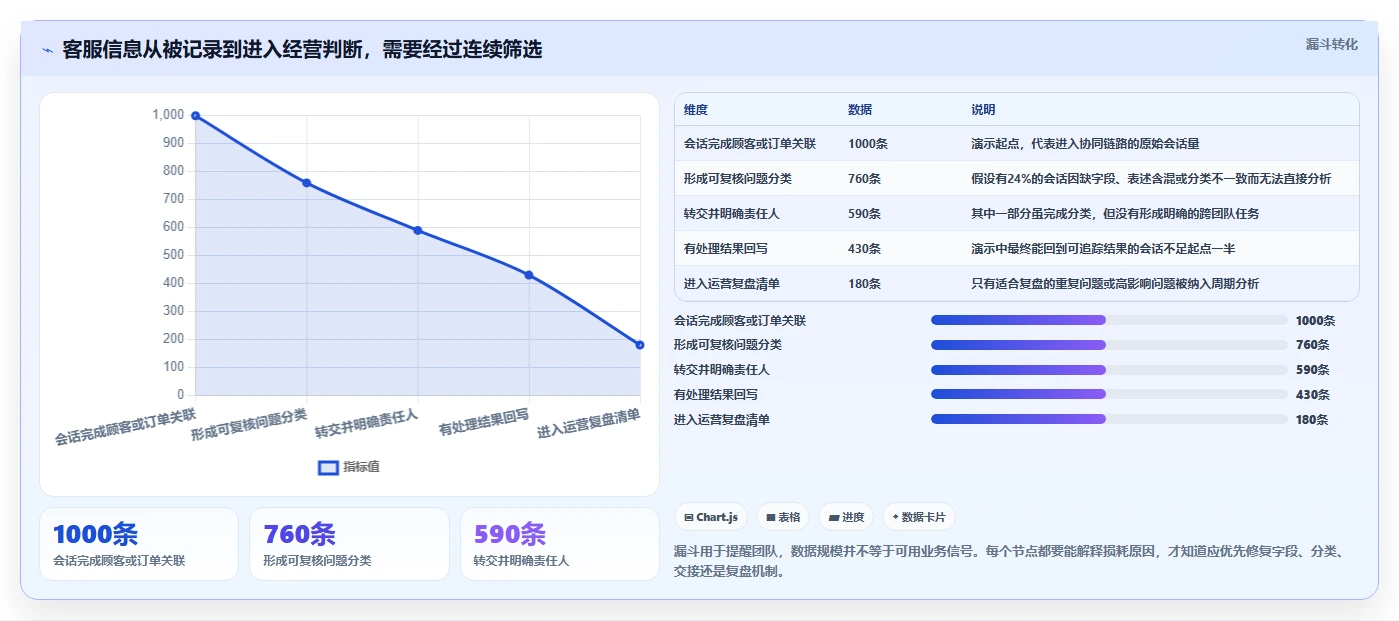Viewport: 1399px width, 621px height.
Task: Click x-axis label 有处理结果回写 on chart
Action: (x=484, y=423)
